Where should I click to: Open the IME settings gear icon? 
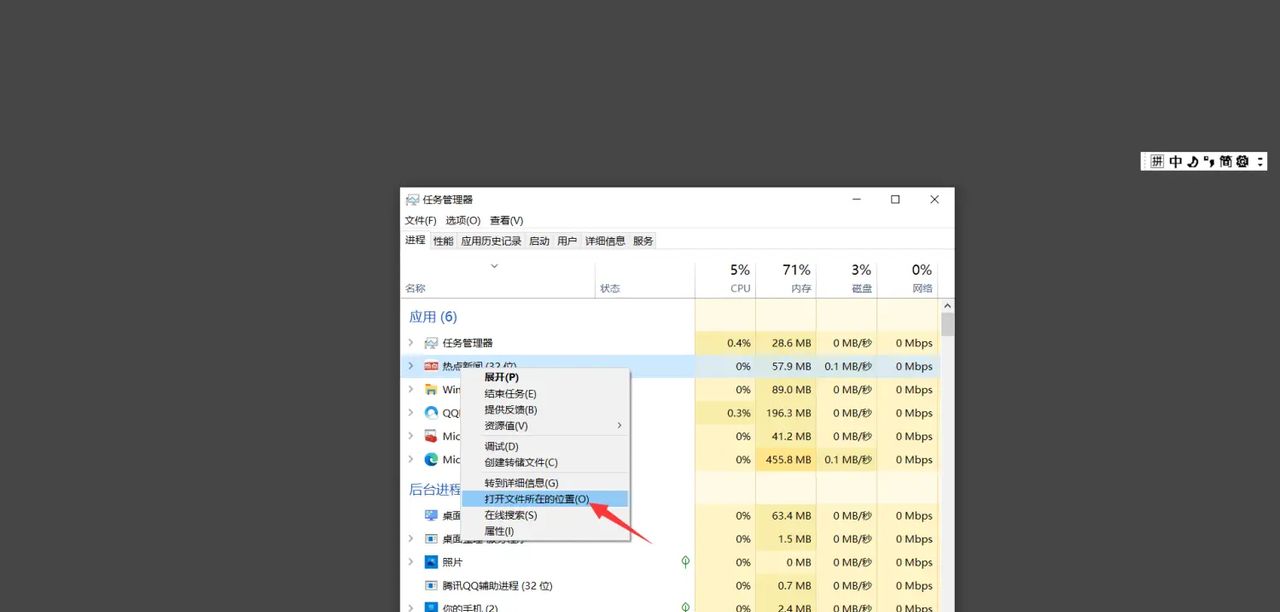1242,161
